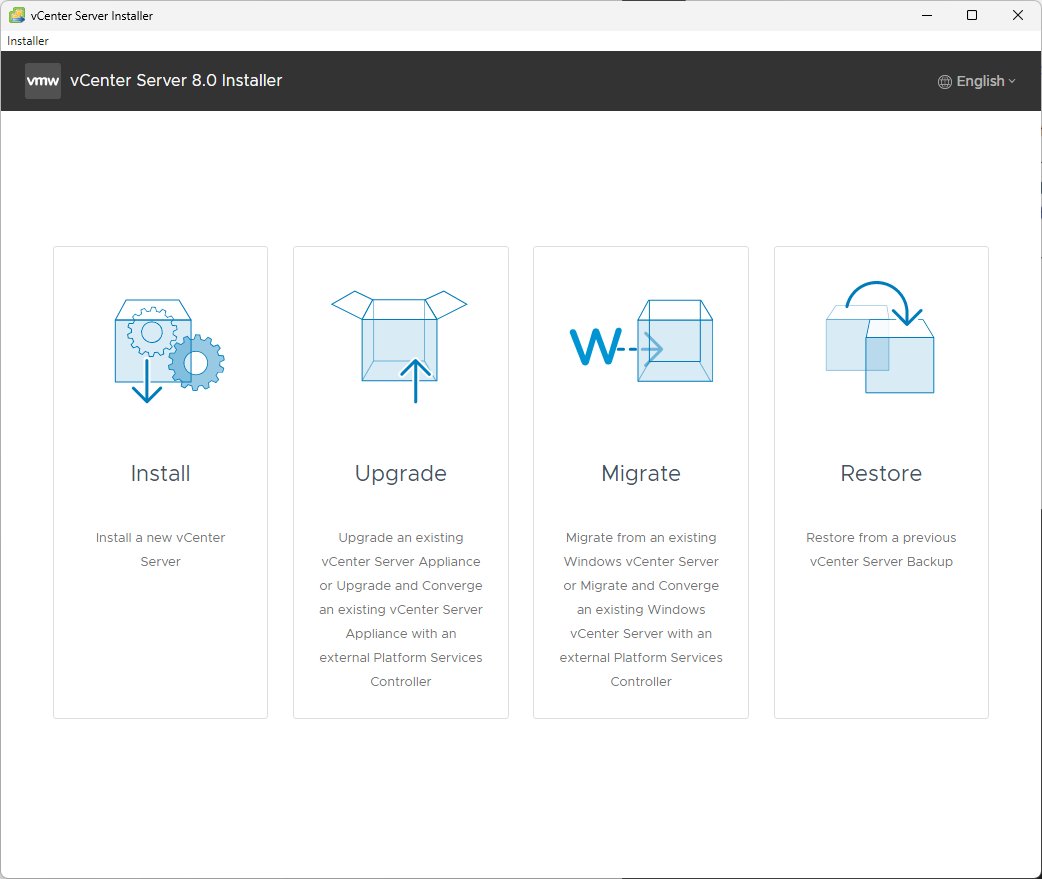The height and width of the screenshot is (879, 1042).
Task: Click 'vCenter Server 8.0 Installer' header title
Action: (176, 80)
